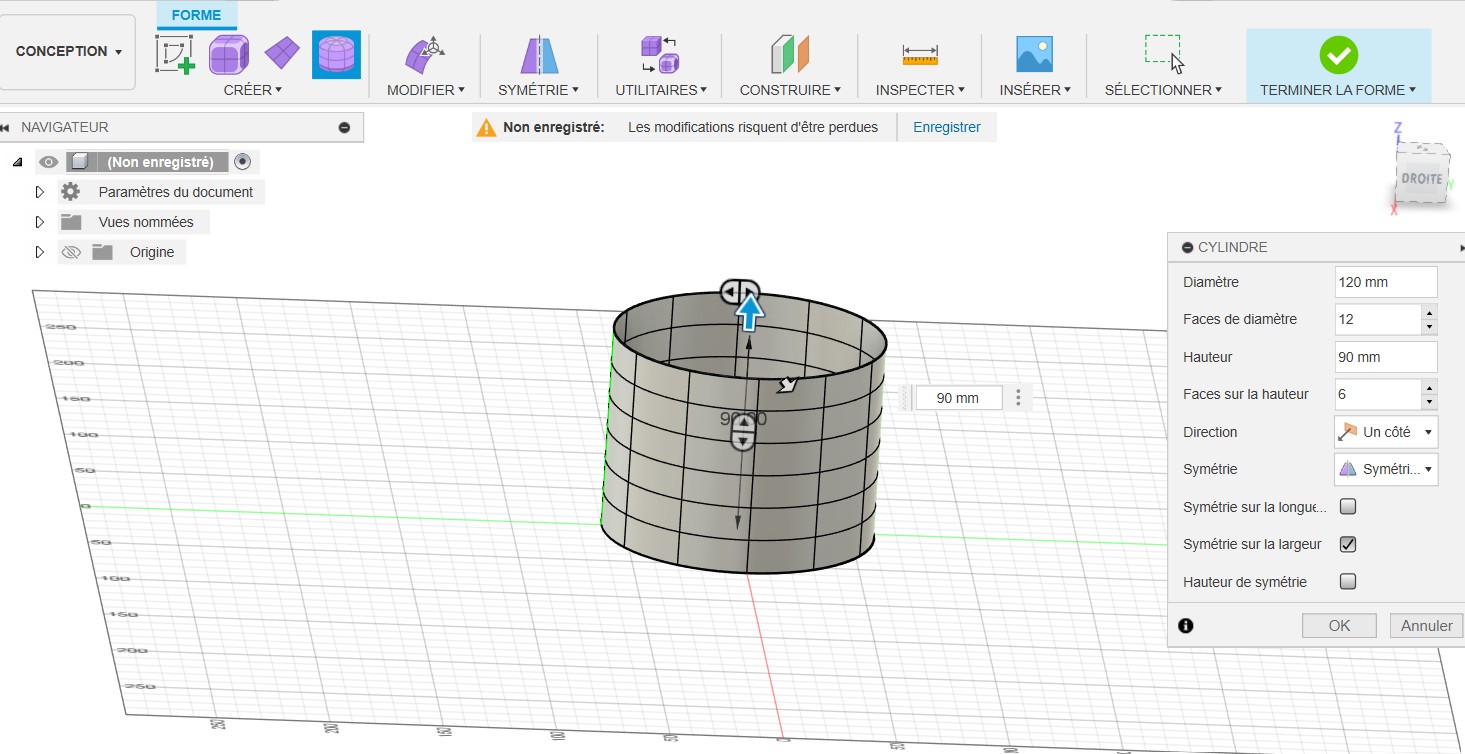Switch to the FORME tab

(196, 15)
